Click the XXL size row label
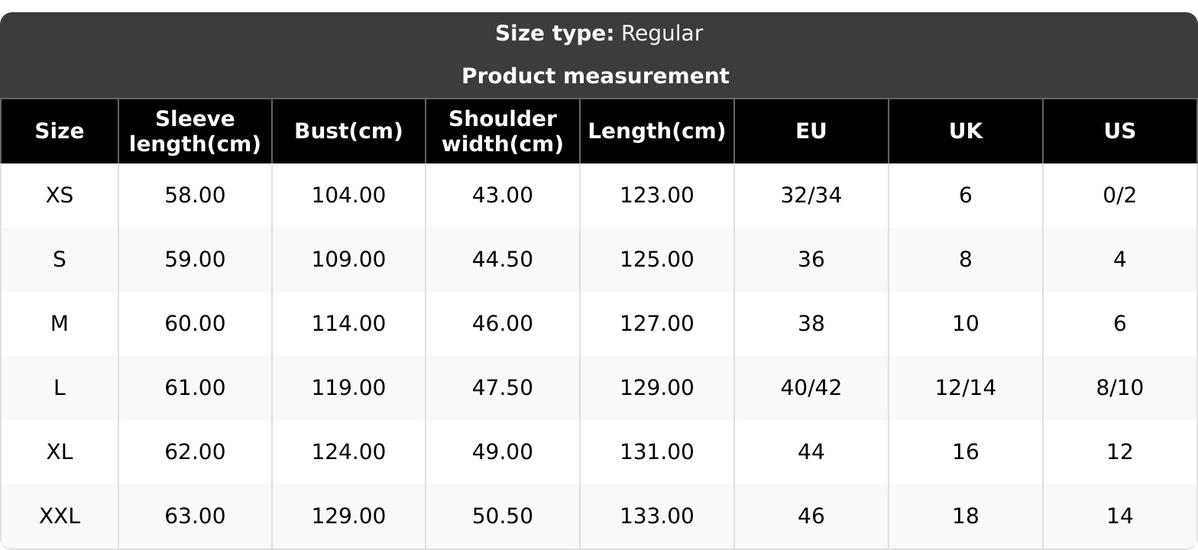Viewport: 1198px width, 550px height. 59,516
